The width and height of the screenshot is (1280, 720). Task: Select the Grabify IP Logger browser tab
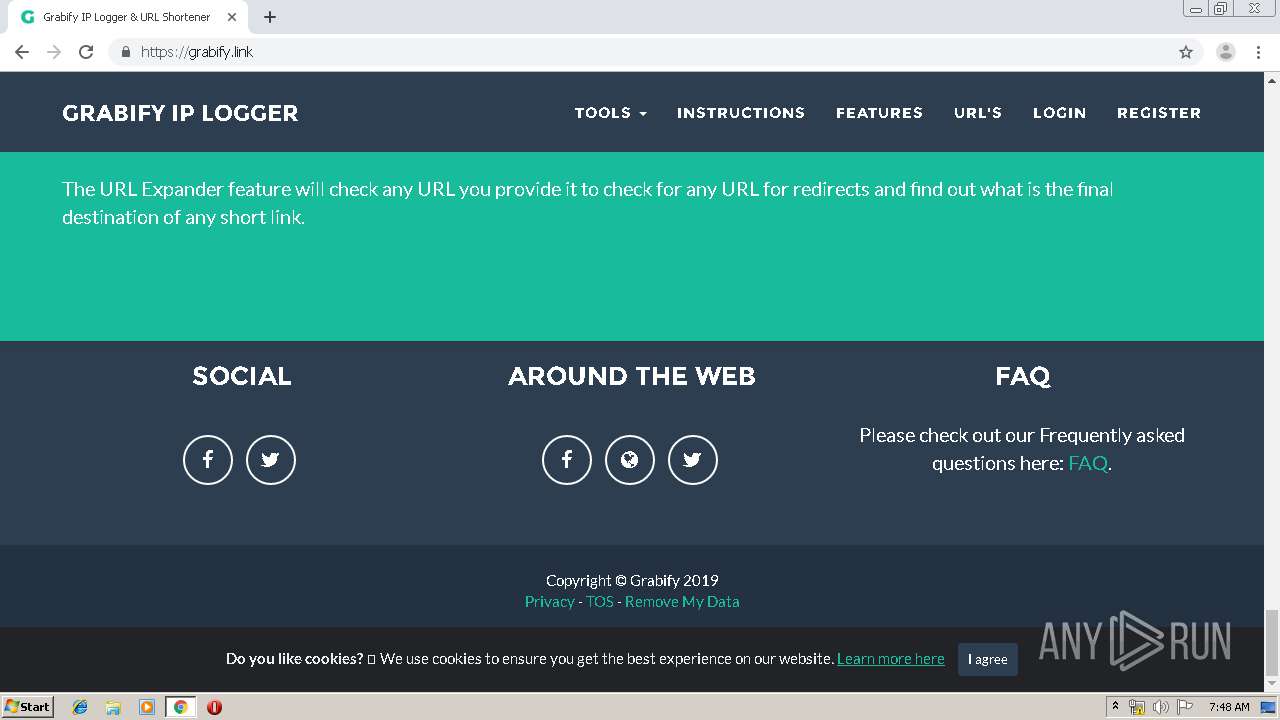127,17
